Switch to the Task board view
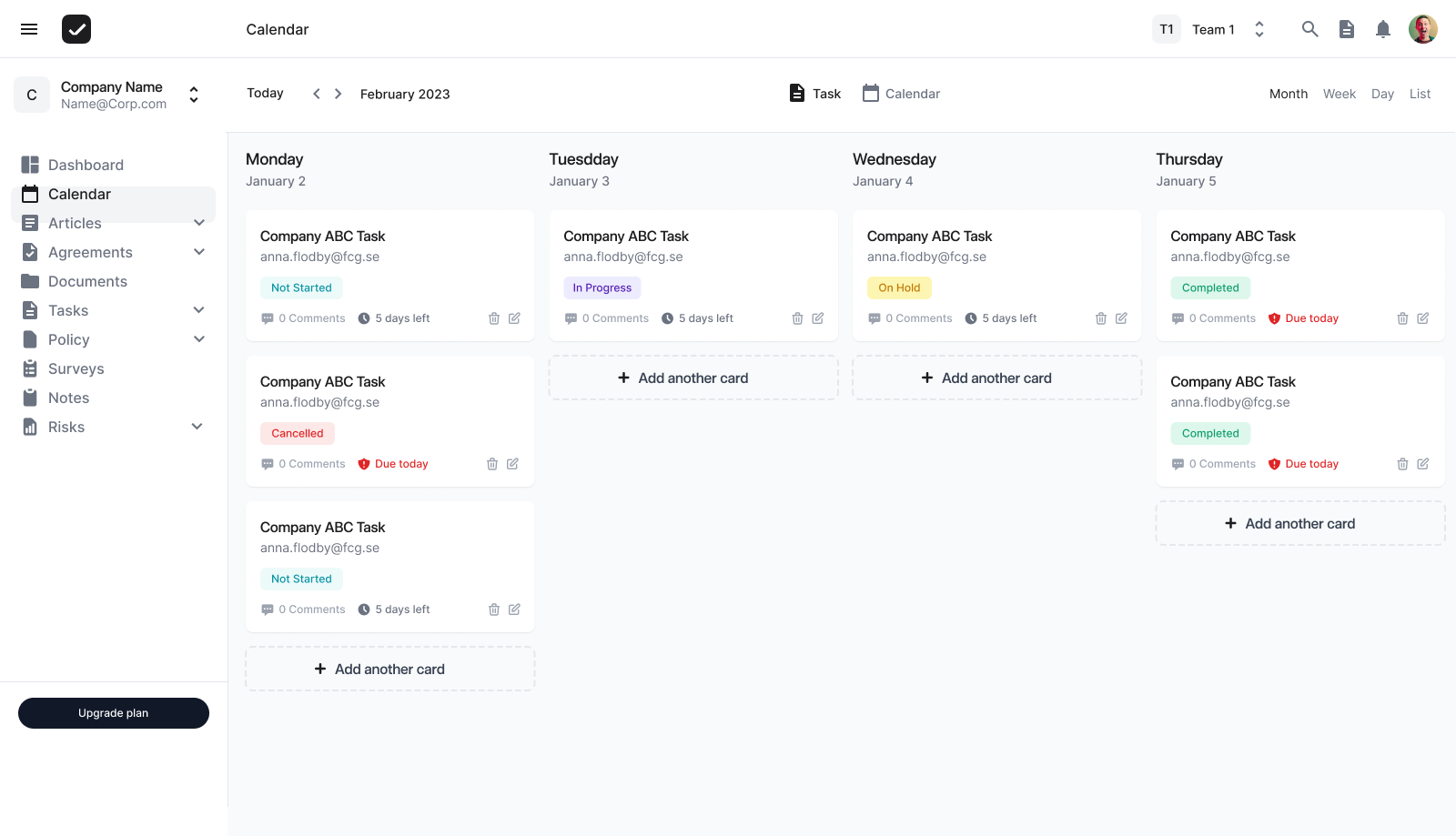The height and width of the screenshot is (836, 1456). point(814,93)
